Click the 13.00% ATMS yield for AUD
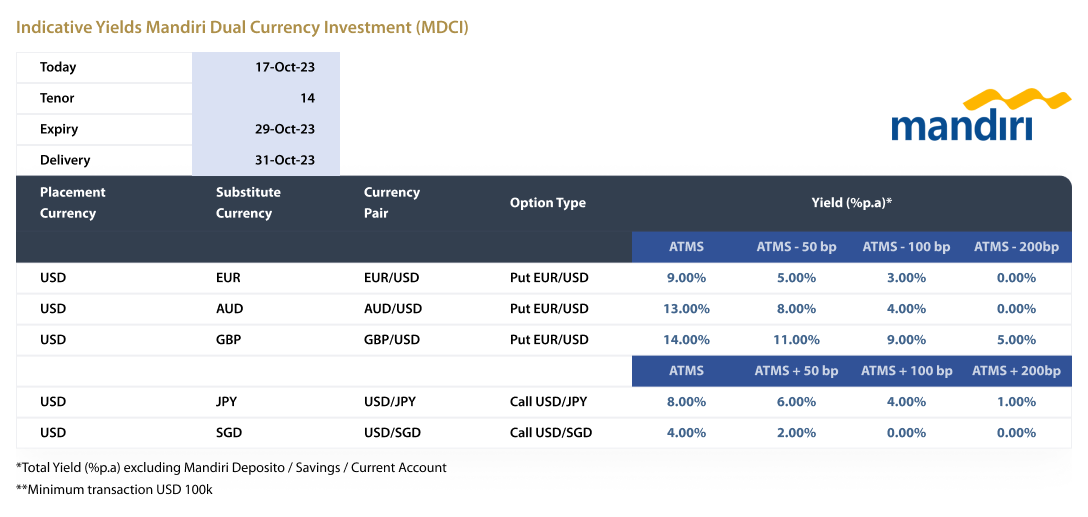Screen dimensions: 1088x517 (686, 309)
